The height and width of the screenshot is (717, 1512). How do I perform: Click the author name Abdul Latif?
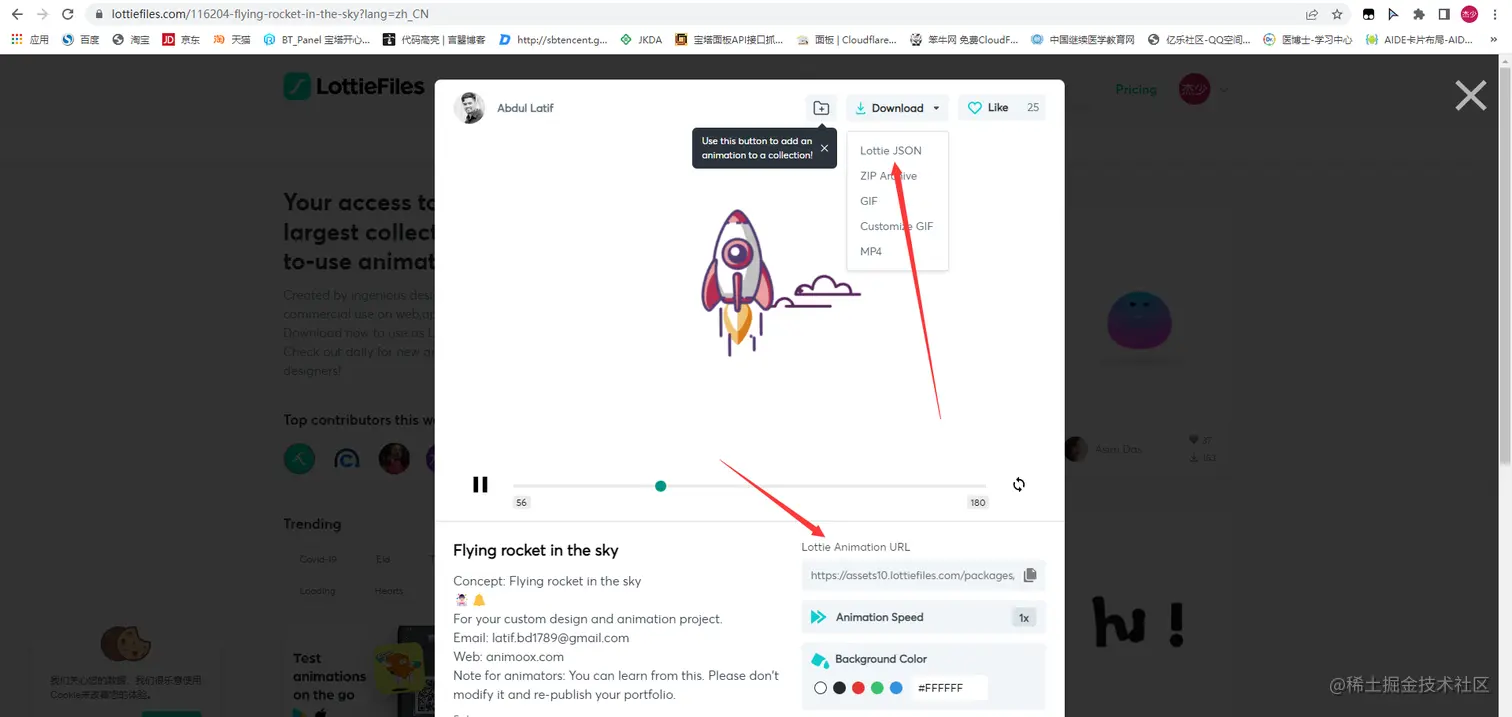click(x=525, y=108)
